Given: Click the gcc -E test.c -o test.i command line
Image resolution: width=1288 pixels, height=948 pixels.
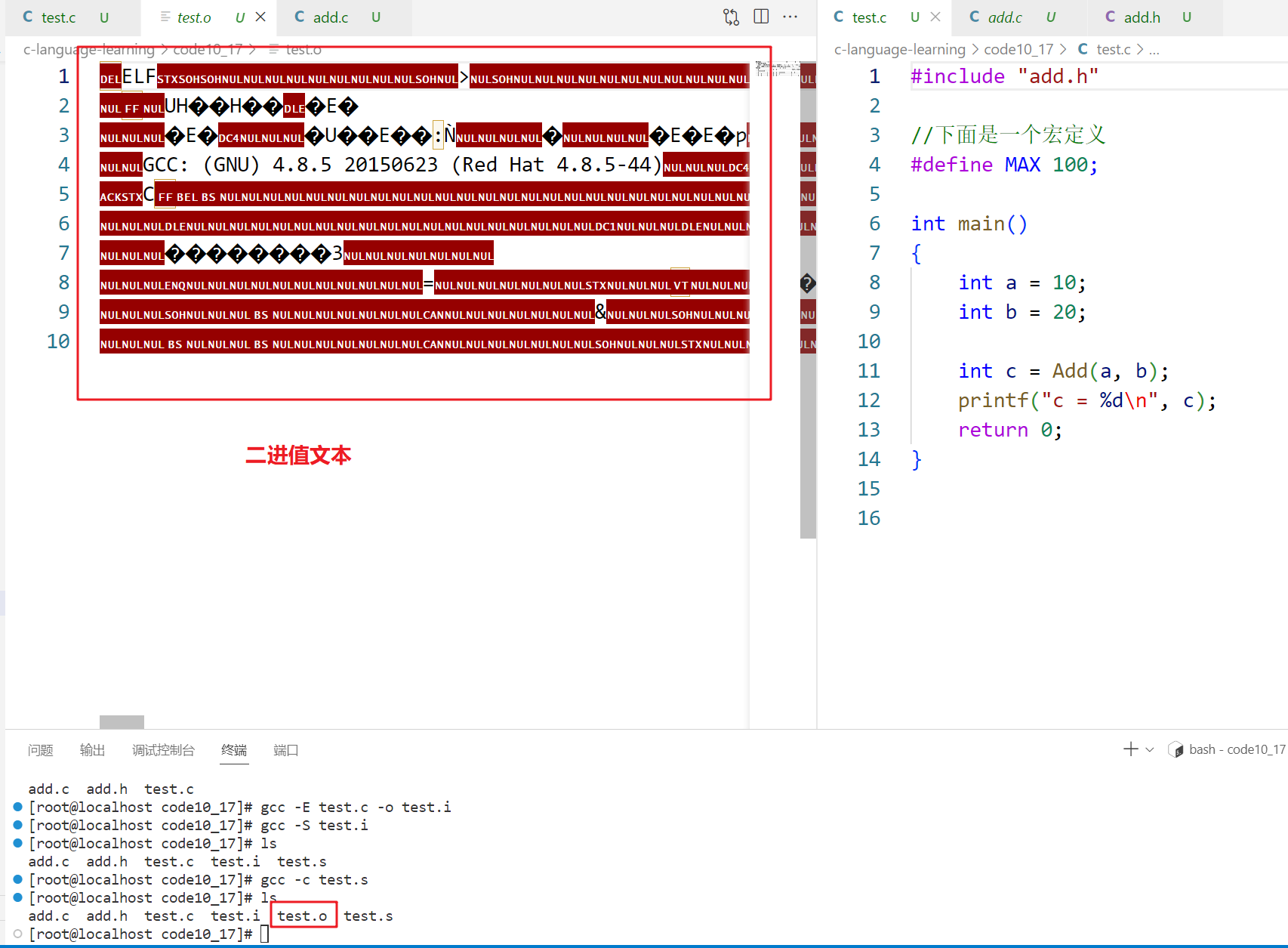Looking at the screenshot, I should pos(356,807).
